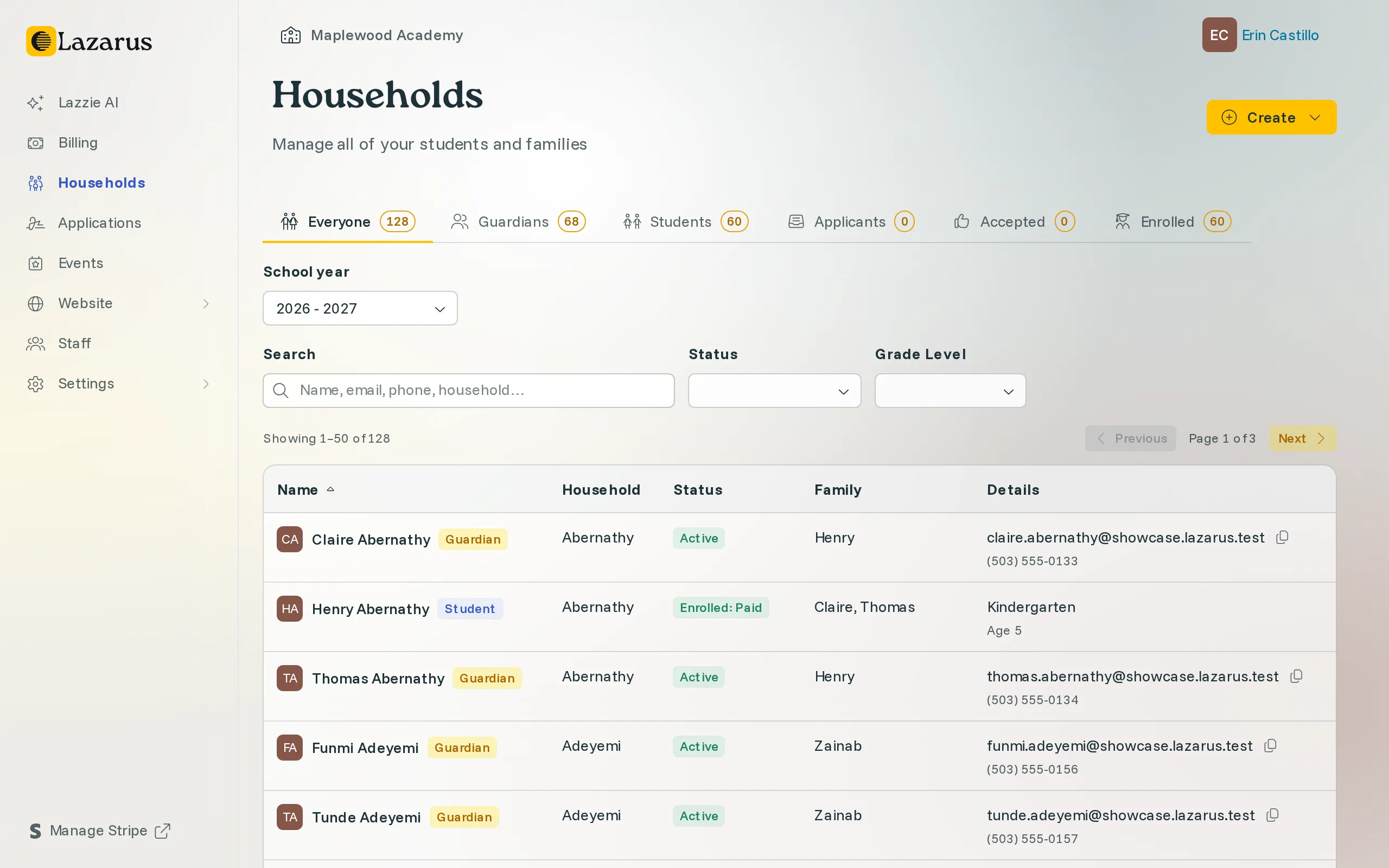The image size is (1389, 868).
Task: Copy thomas.abernathy email address icon
Action: 1296,676
